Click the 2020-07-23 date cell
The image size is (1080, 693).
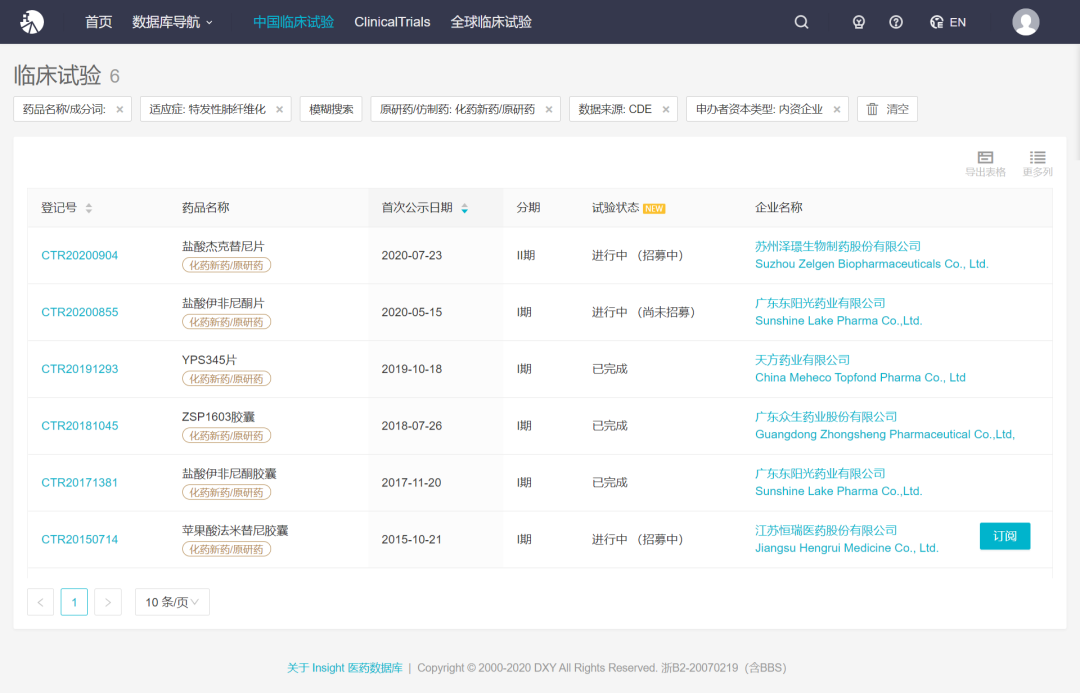tap(412, 256)
